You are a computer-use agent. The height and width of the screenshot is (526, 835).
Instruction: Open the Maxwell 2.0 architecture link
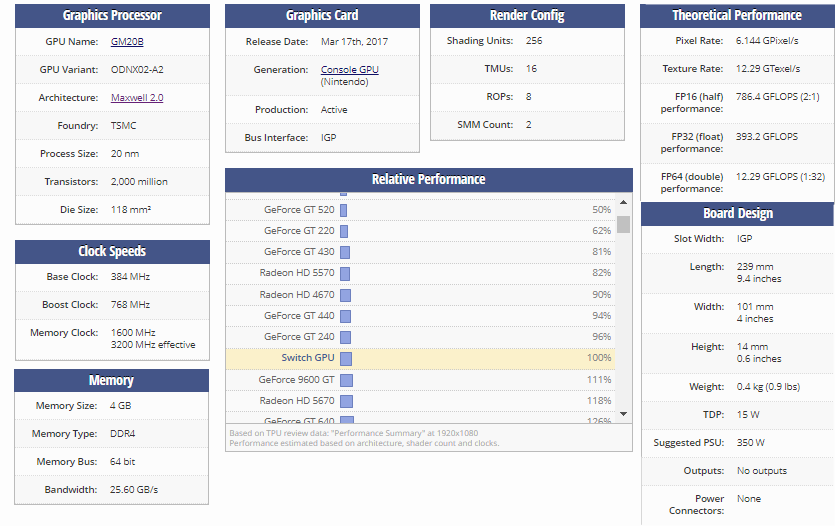click(x=137, y=98)
